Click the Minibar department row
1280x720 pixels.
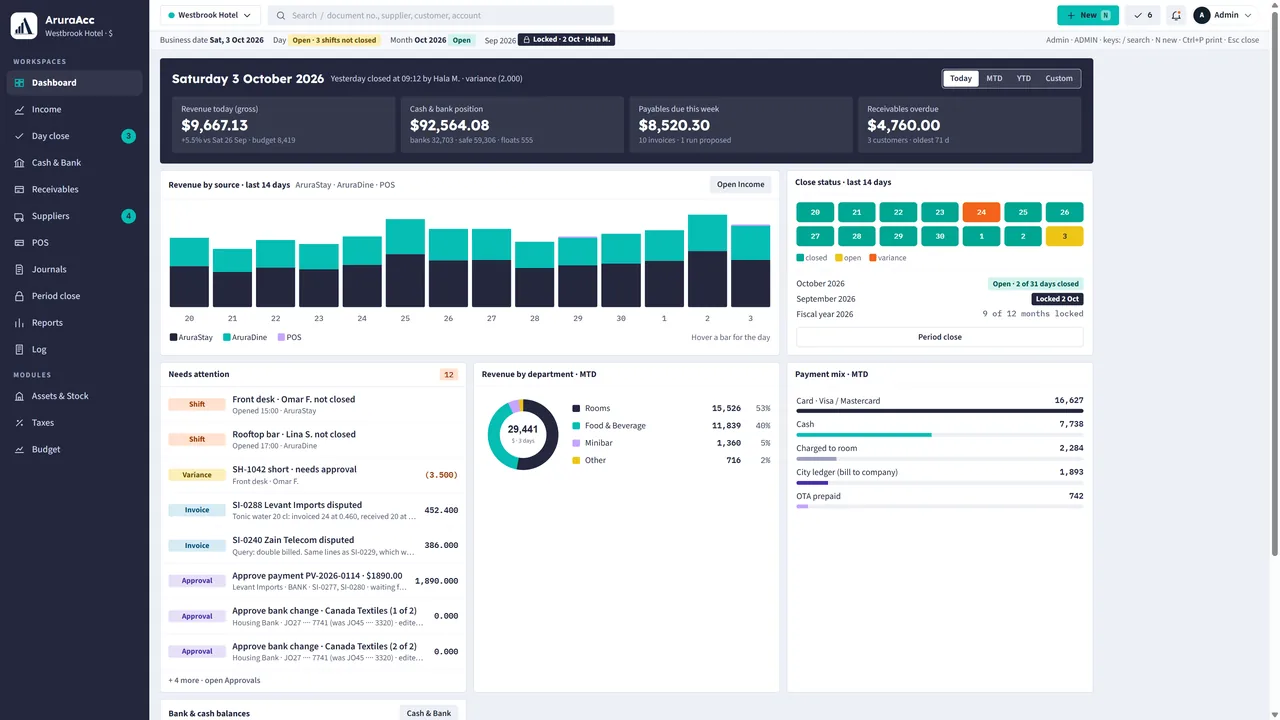click(671, 443)
